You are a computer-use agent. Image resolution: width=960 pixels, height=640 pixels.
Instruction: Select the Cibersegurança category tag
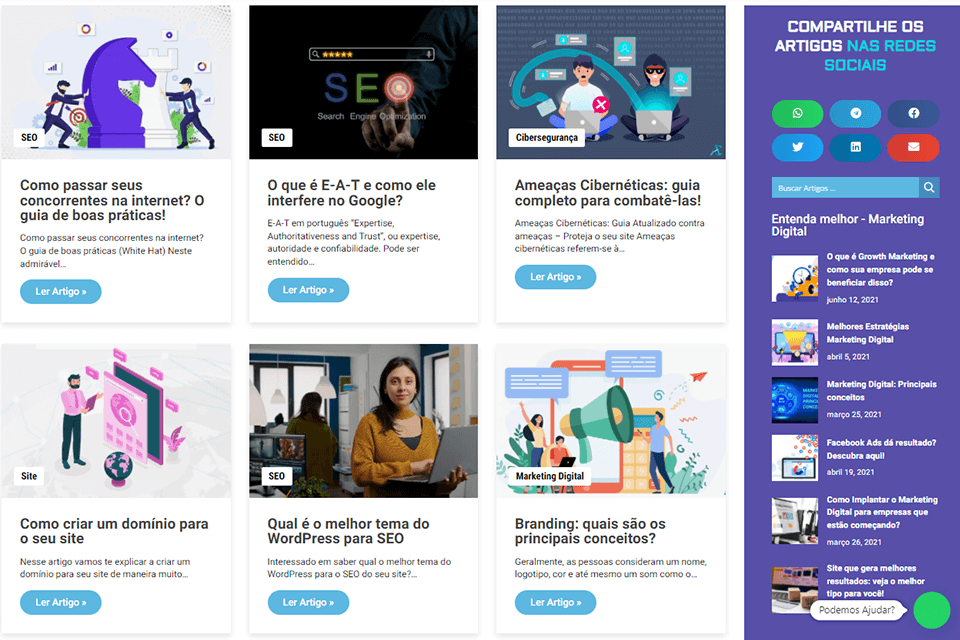point(546,138)
